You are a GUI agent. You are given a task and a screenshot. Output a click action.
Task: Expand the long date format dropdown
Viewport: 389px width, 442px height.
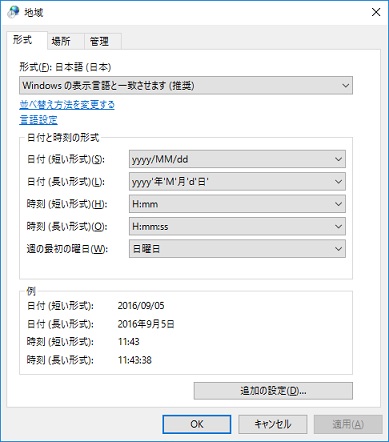237,182
